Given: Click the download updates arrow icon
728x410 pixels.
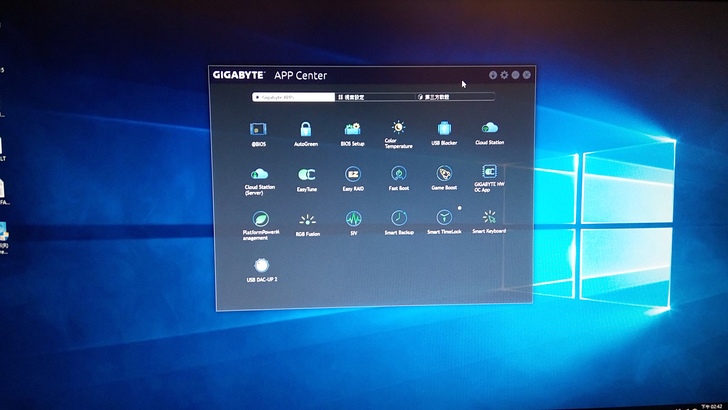Looking at the screenshot, I should (493, 75).
